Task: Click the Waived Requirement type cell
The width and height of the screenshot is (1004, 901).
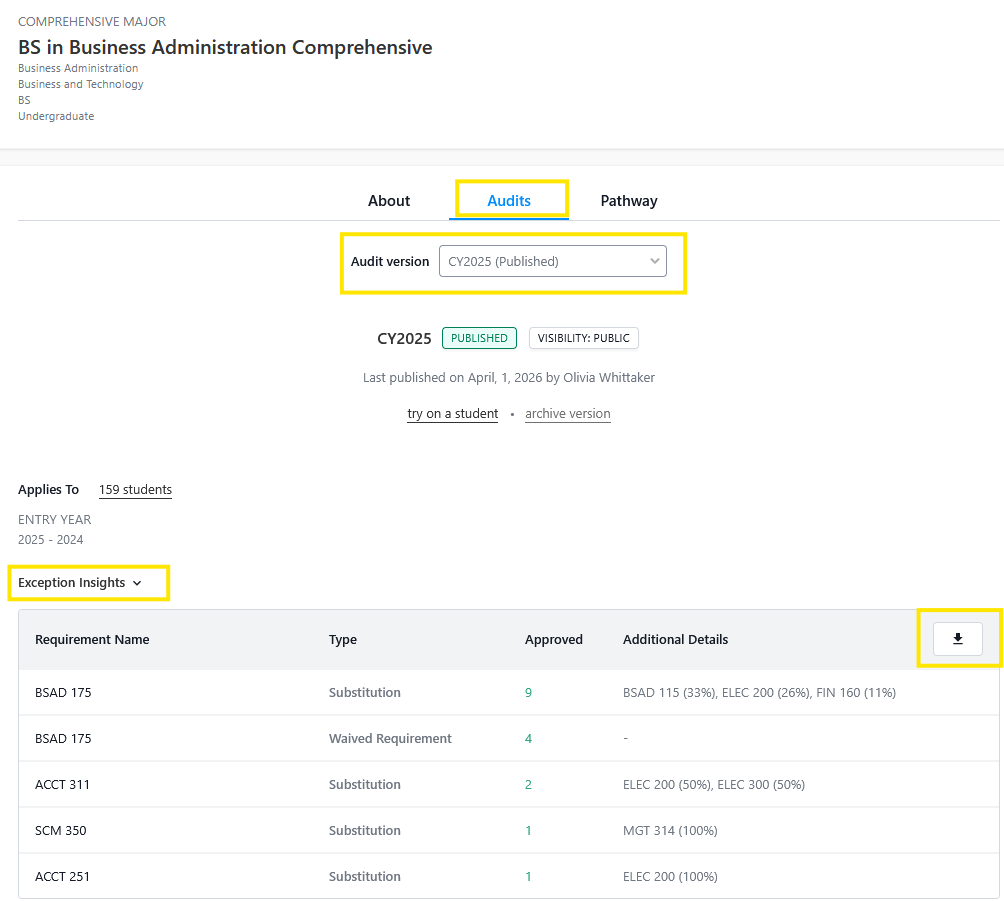Action: [390, 738]
